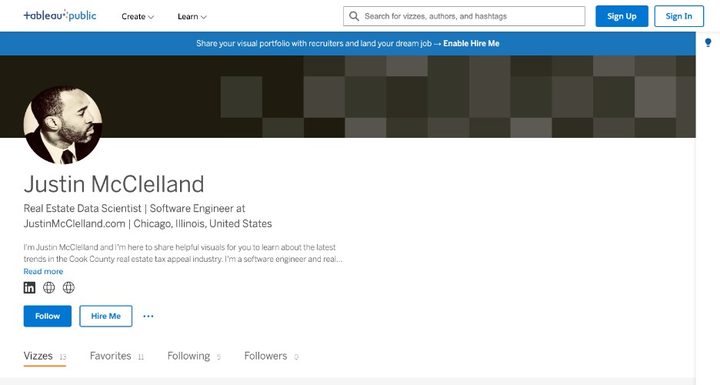Open the first globe website icon

[x=49, y=288]
